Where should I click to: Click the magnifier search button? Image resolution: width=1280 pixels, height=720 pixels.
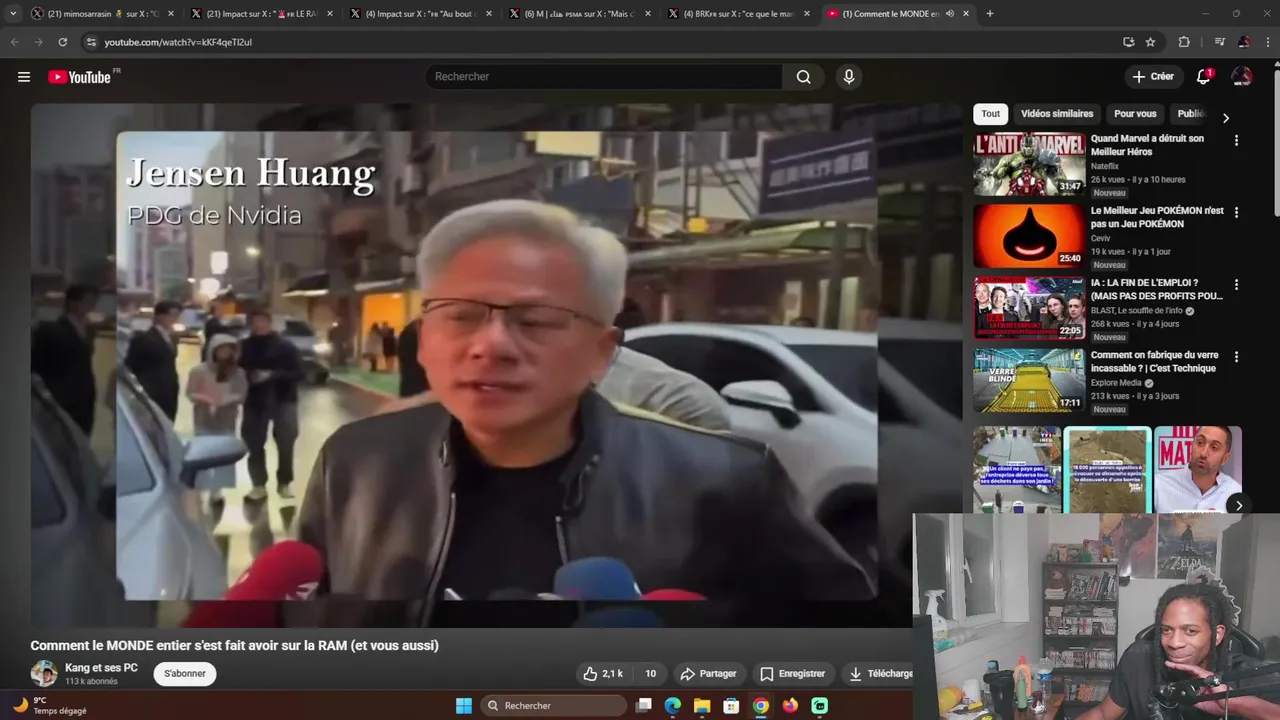pos(803,77)
